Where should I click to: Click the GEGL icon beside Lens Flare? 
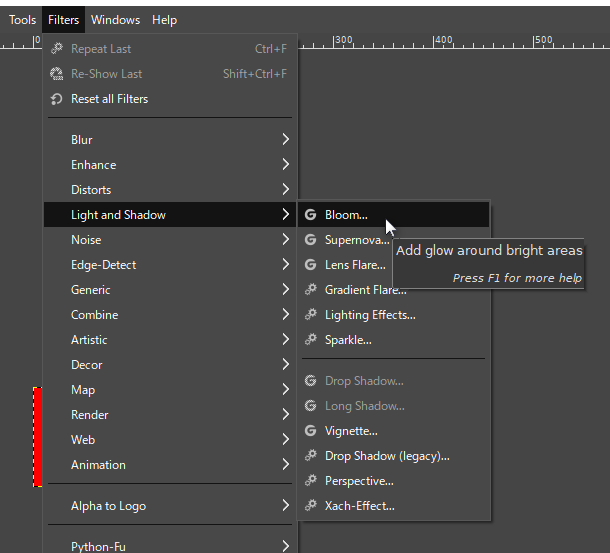[x=311, y=265]
